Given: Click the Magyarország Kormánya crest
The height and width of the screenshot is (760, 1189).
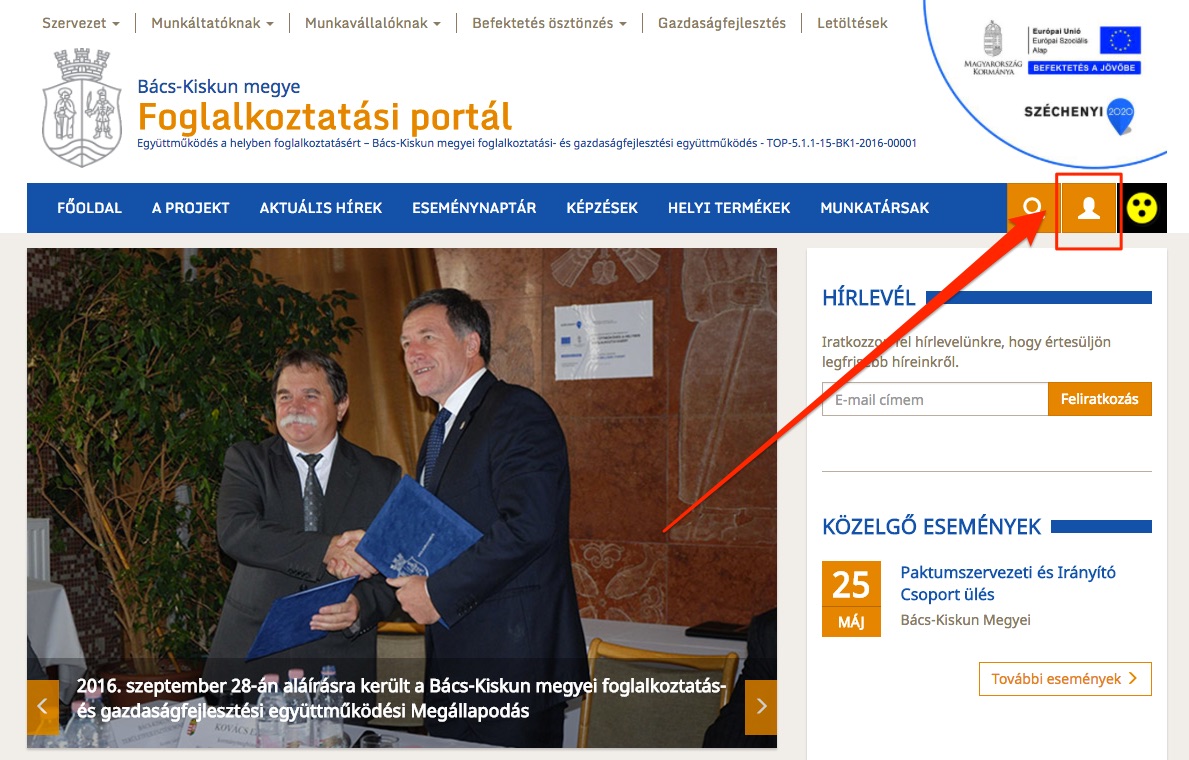Looking at the screenshot, I should tap(993, 48).
